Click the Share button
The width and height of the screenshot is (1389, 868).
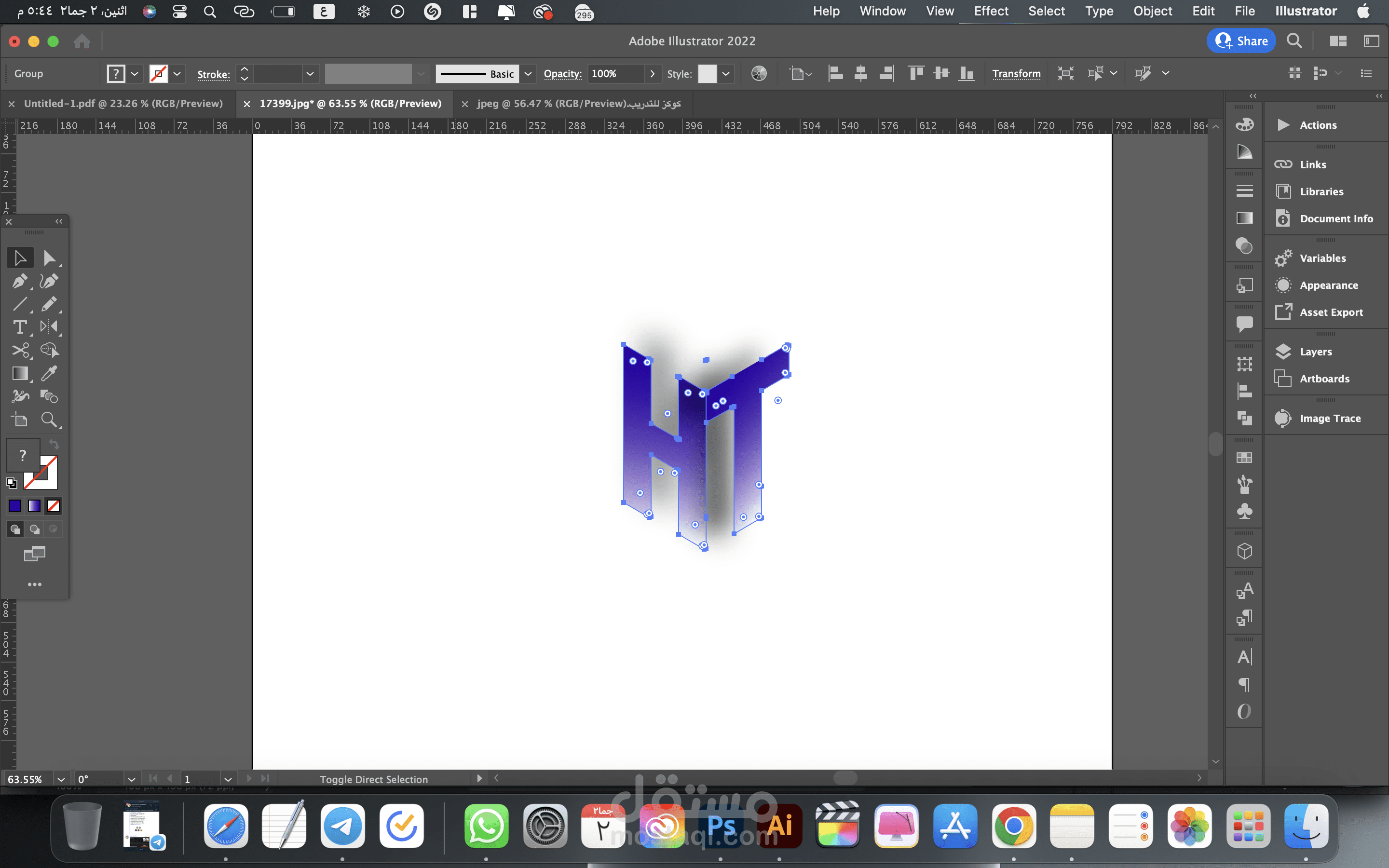click(x=1241, y=41)
